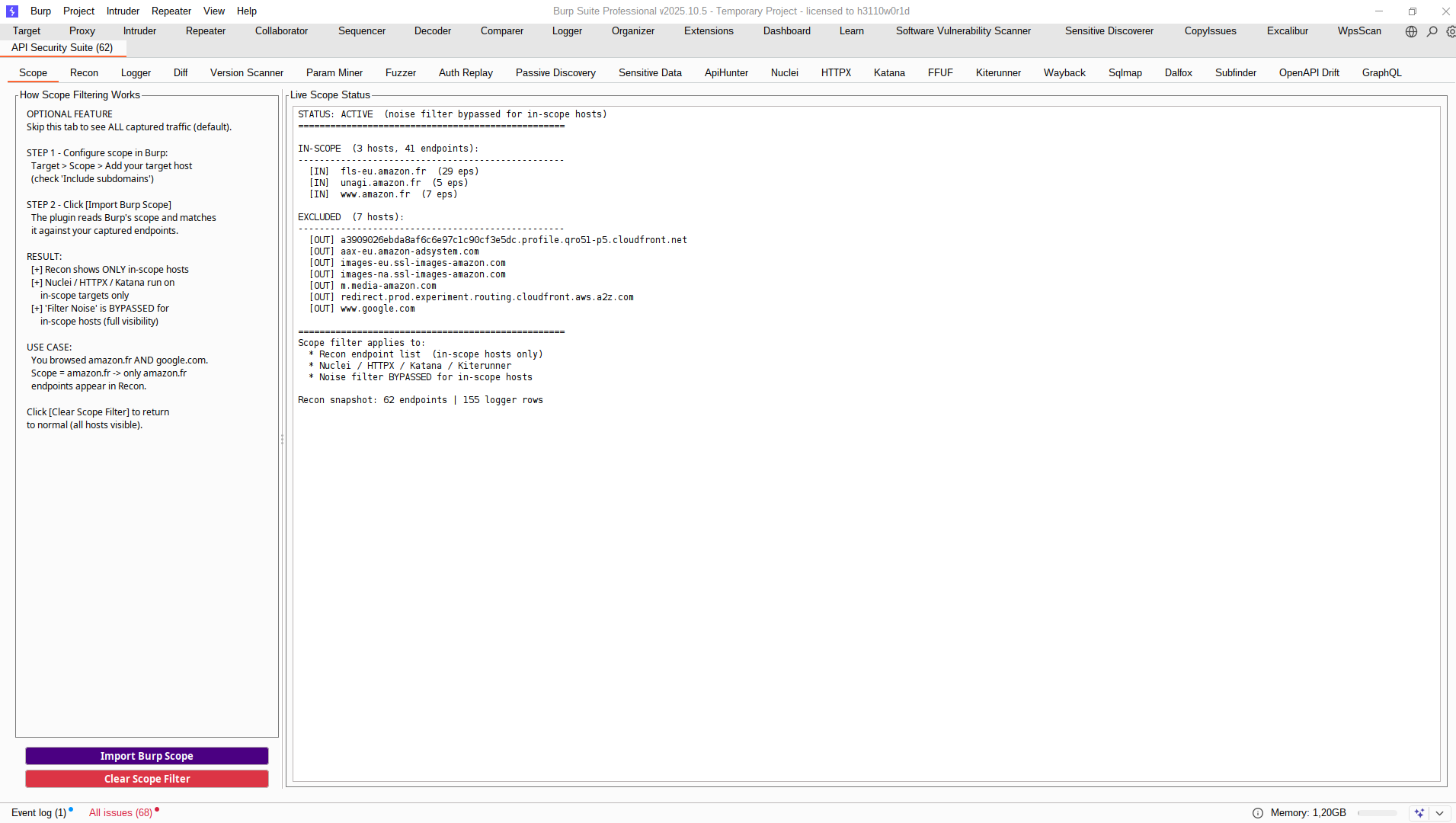
Task: Select the Sqlmap sub-tab
Action: (x=1125, y=73)
